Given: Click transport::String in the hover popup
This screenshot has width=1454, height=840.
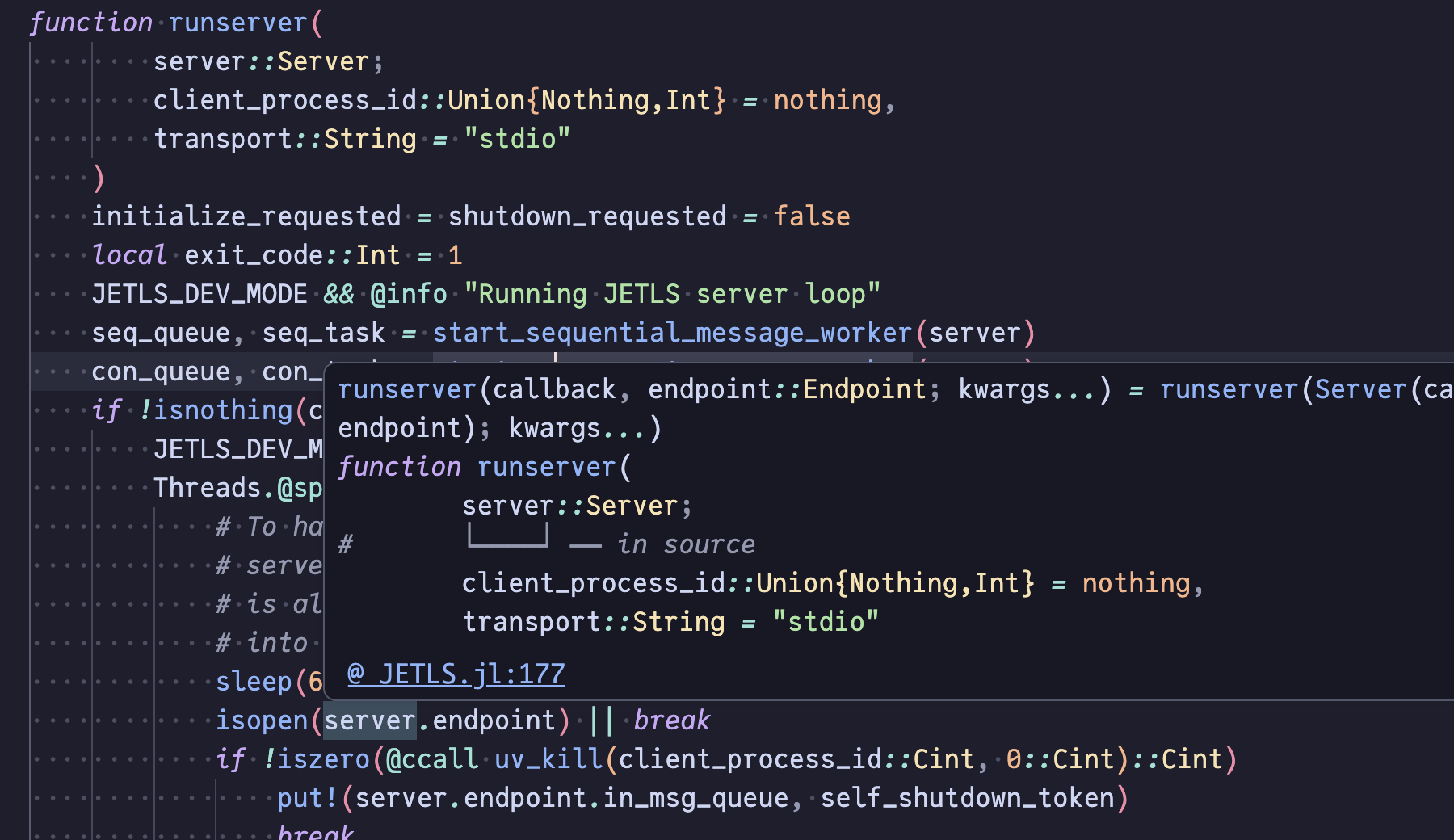Looking at the screenshot, I should (x=594, y=622).
